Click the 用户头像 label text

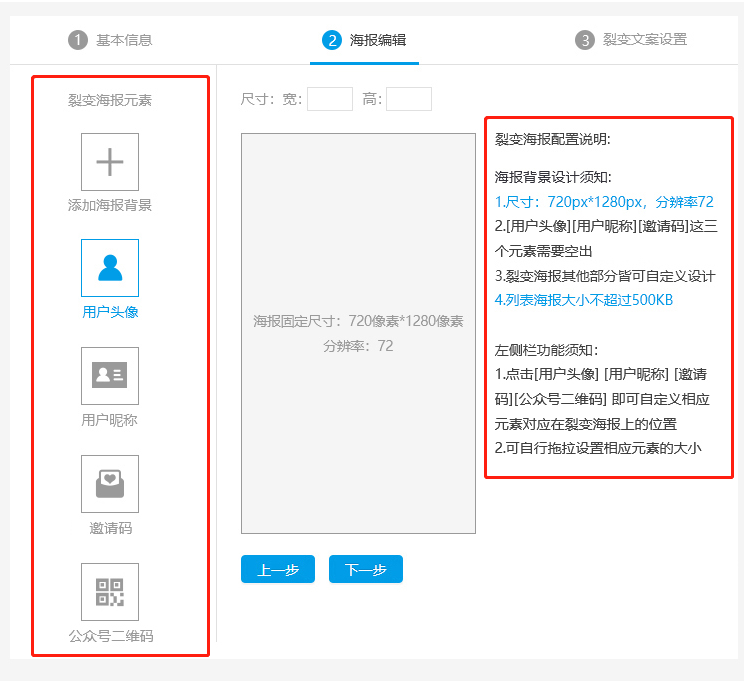tap(110, 312)
